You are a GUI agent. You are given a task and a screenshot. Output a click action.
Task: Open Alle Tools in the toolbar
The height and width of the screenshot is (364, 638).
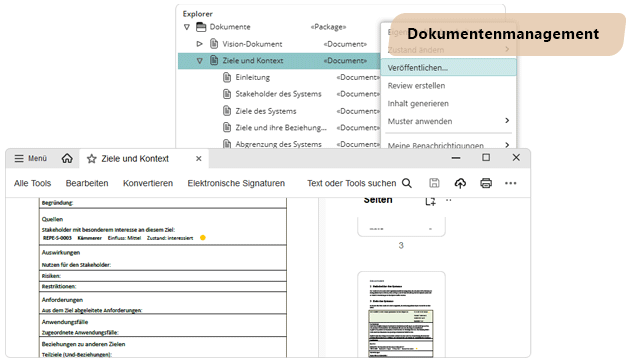pyautogui.click(x=33, y=183)
